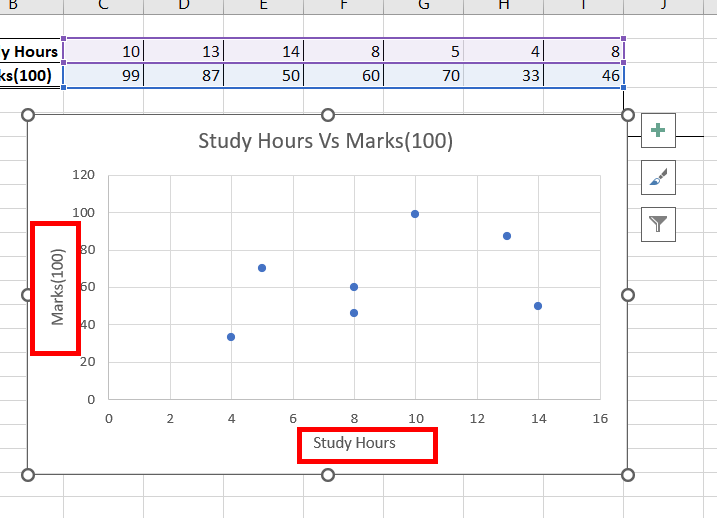
Task: Click the column C header
Action: (103, 6)
